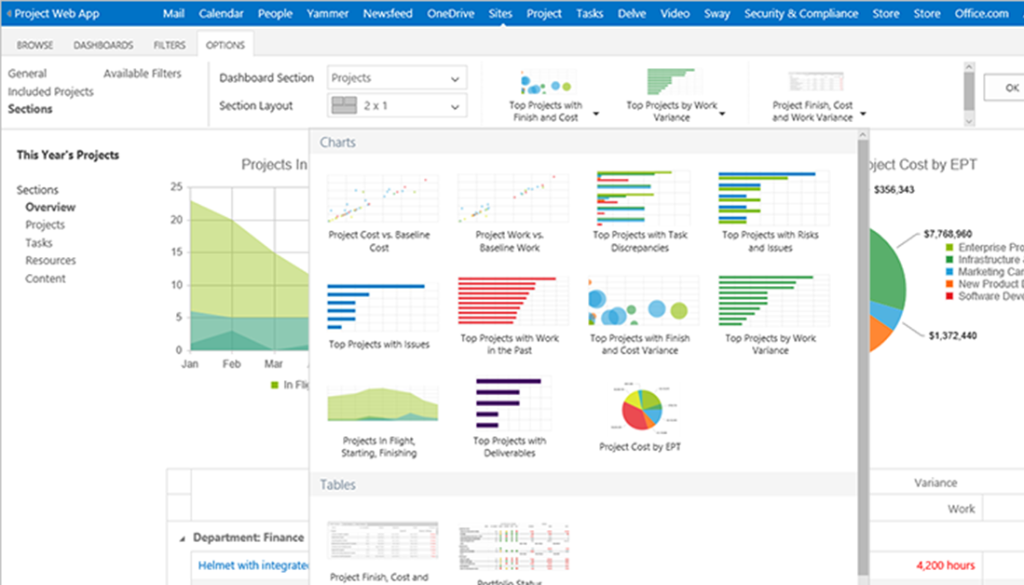The height and width of the screenshot is (585, 1024).
Task: Switch to the DASHBOARDS tab
Action: [103, 45]
